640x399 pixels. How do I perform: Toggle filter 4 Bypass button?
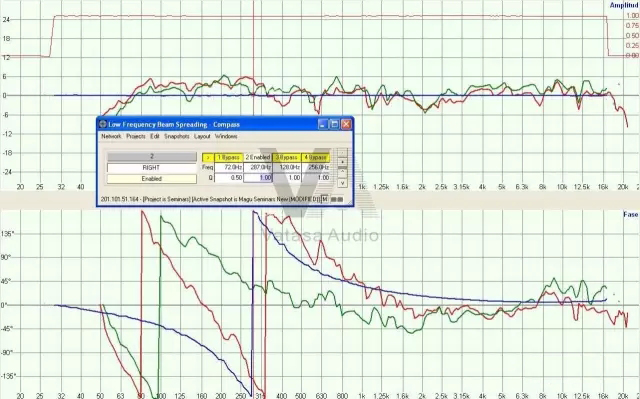click(316, 157)
